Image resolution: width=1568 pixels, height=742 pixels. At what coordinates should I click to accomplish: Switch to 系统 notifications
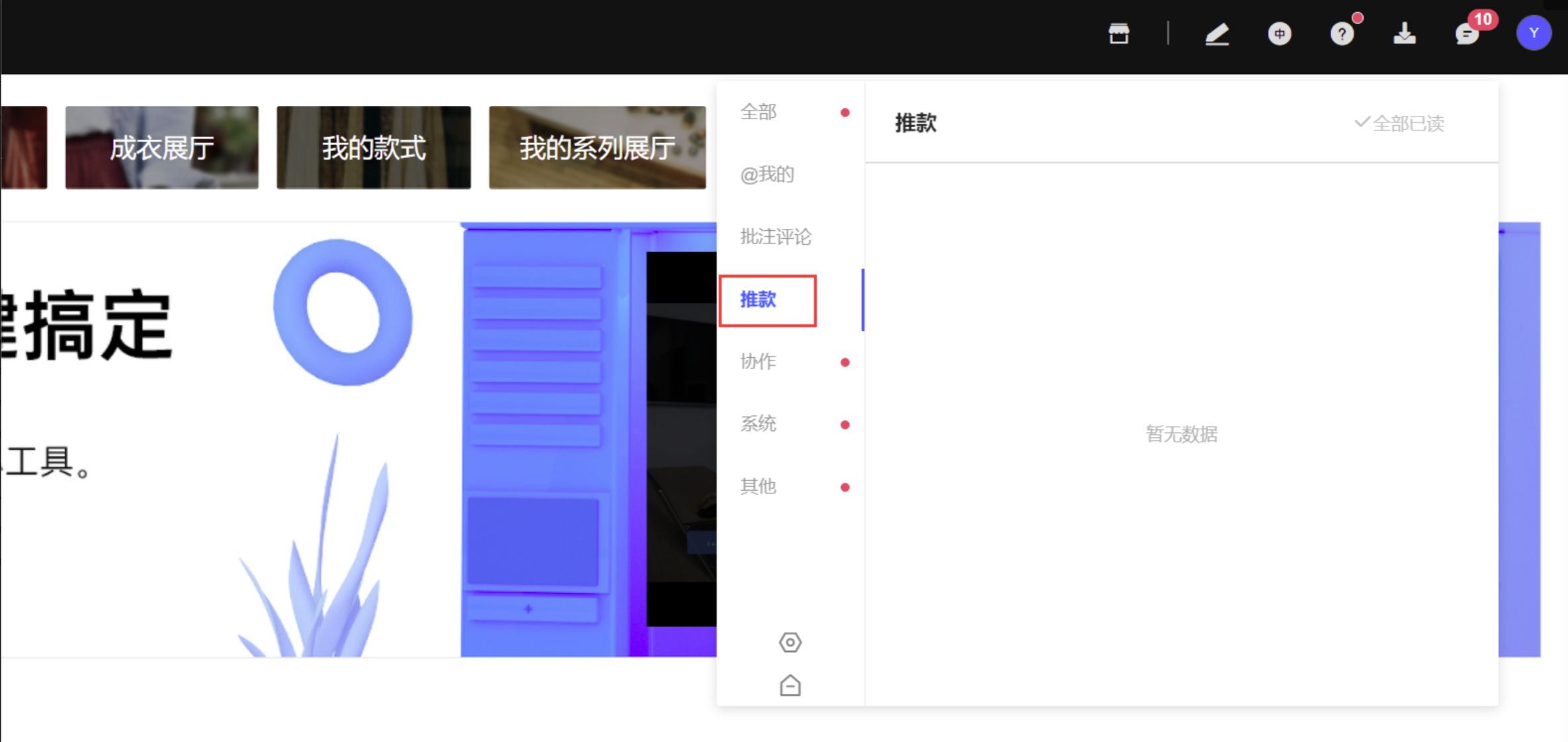pyautogui.click(x=759, y=424)
